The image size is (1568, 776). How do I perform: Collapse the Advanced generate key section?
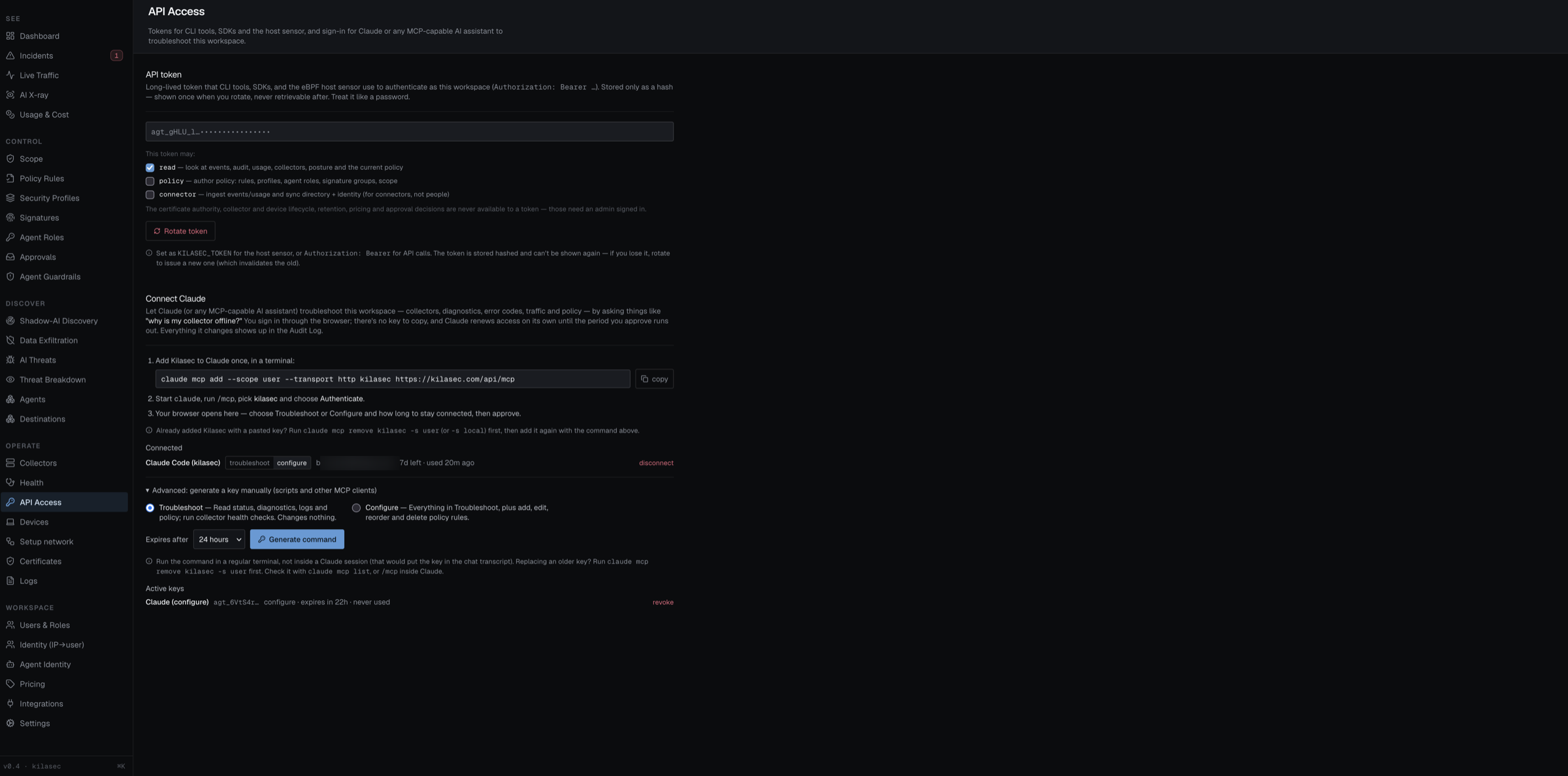tap(261, 491)
